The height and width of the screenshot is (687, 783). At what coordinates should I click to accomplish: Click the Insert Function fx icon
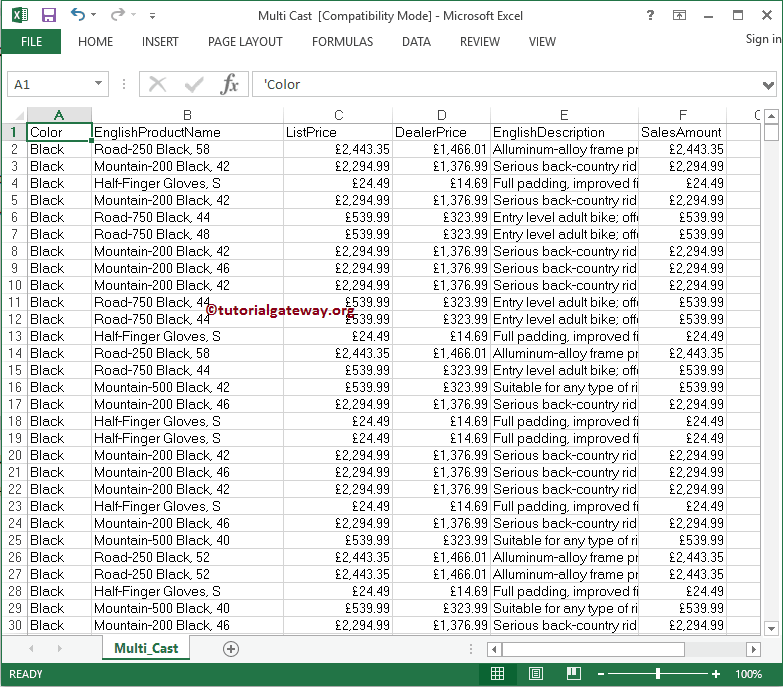[x=229, y=84]
